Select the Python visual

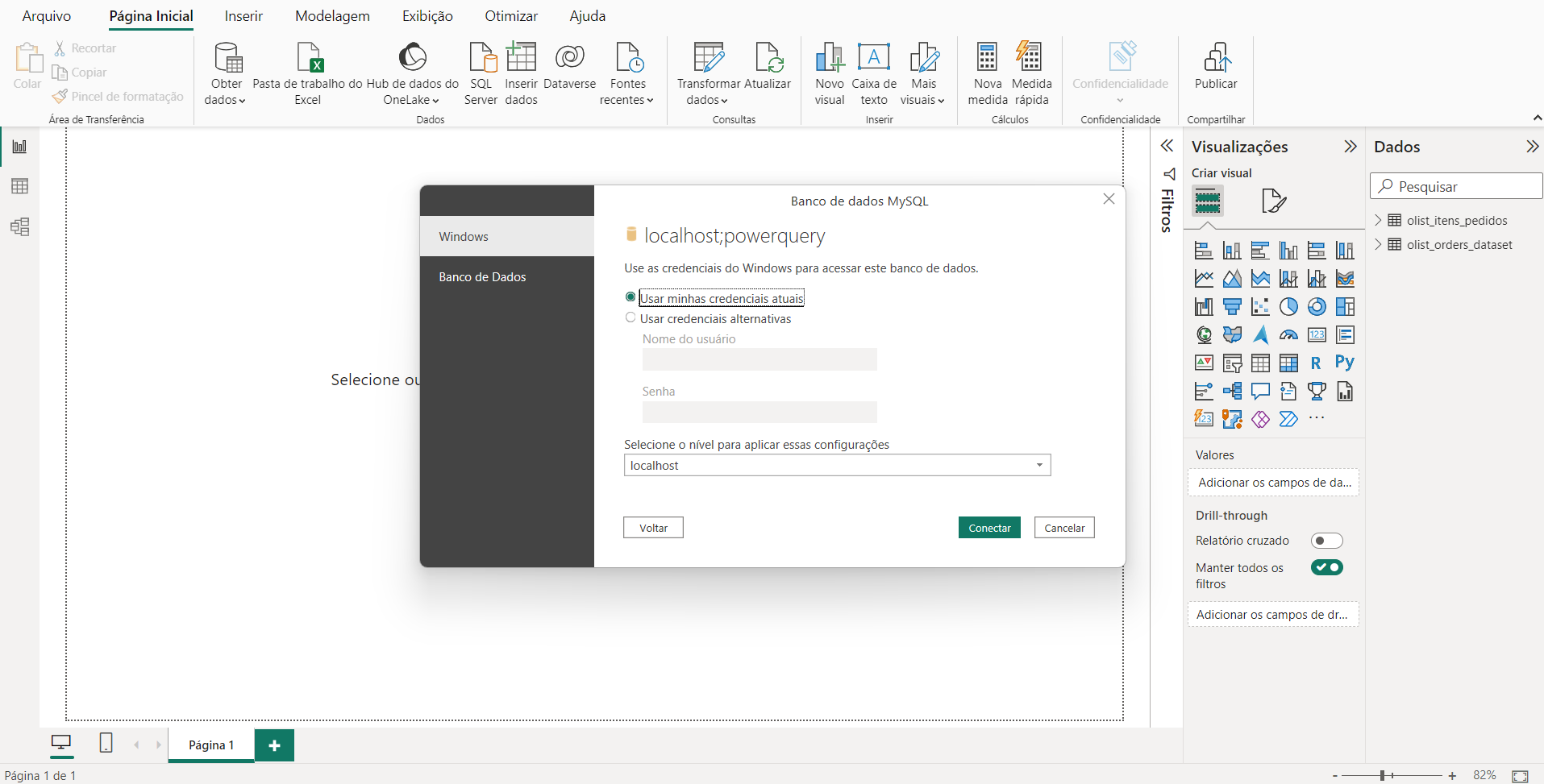[x=1345, y=363]
